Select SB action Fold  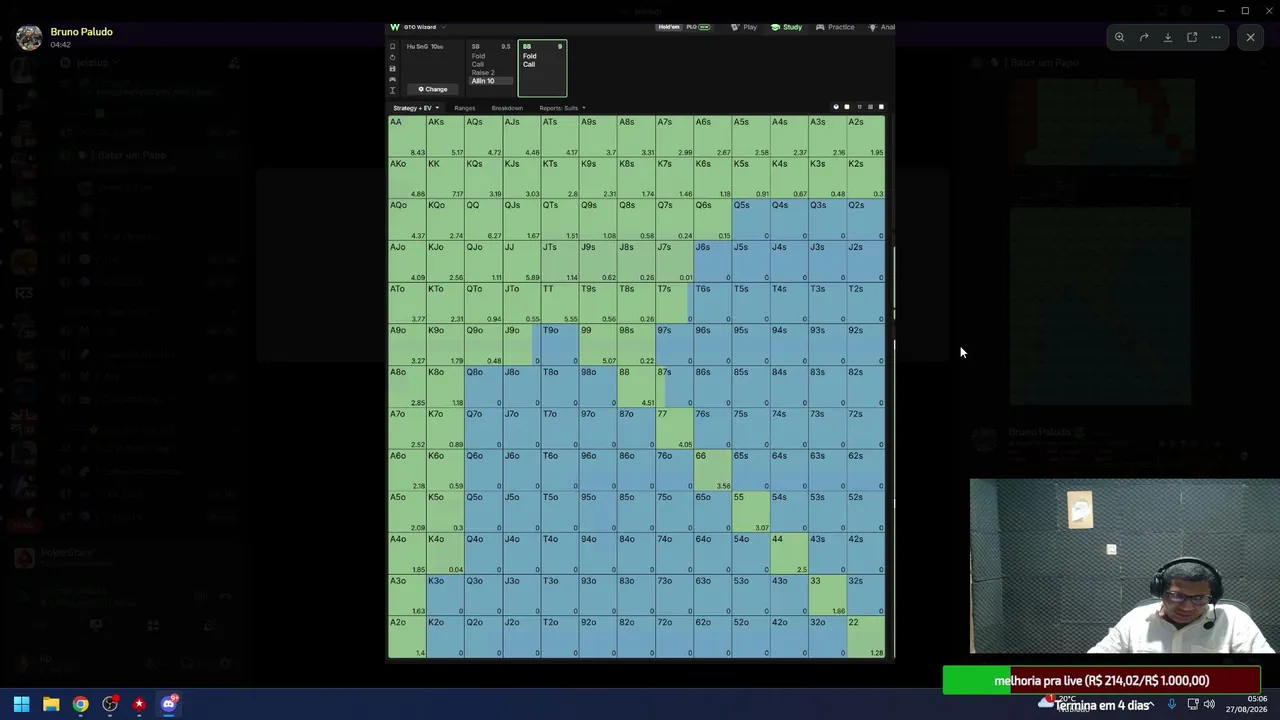478,56
